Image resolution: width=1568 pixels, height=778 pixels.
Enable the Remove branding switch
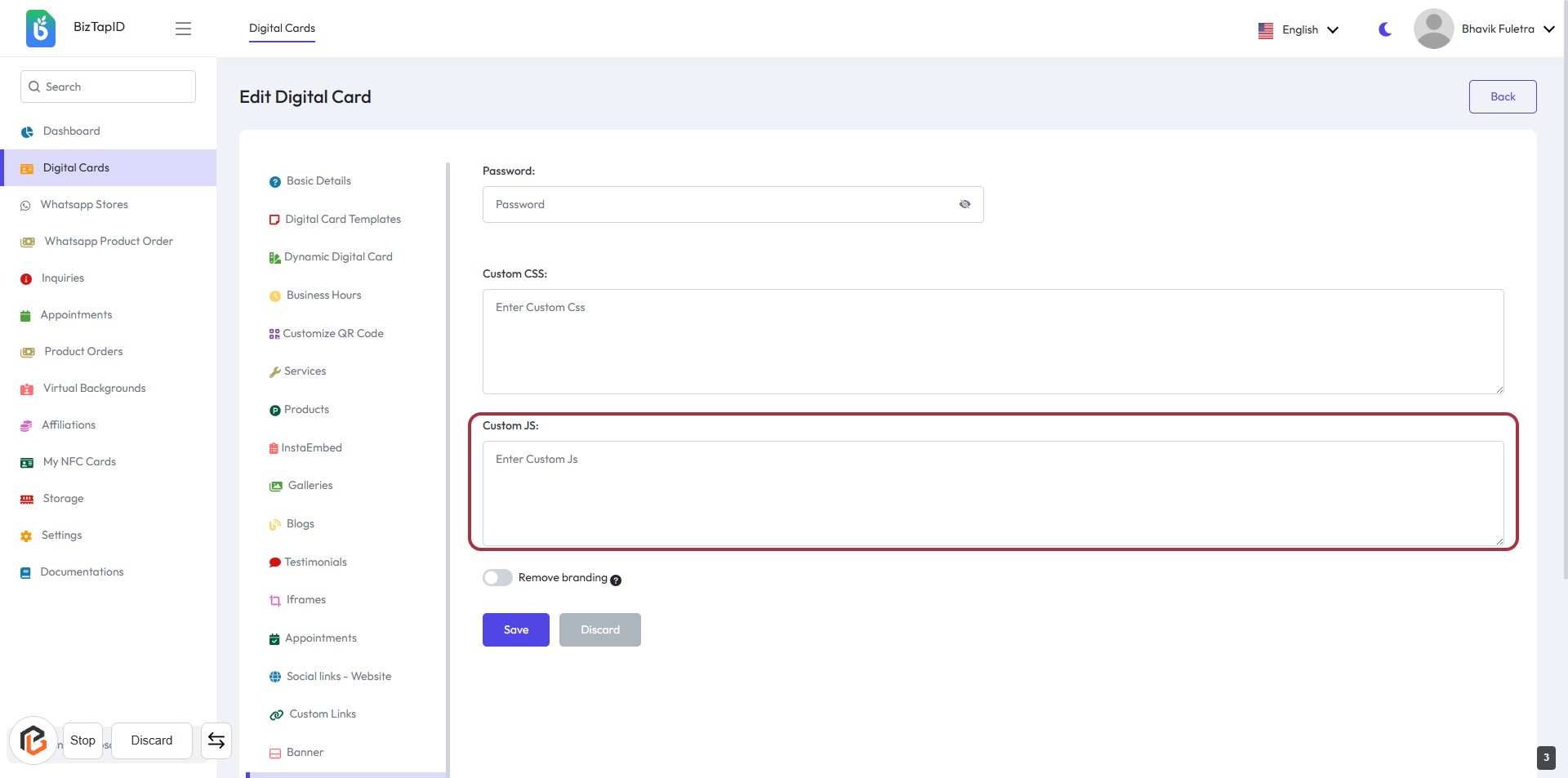point(497,578)
